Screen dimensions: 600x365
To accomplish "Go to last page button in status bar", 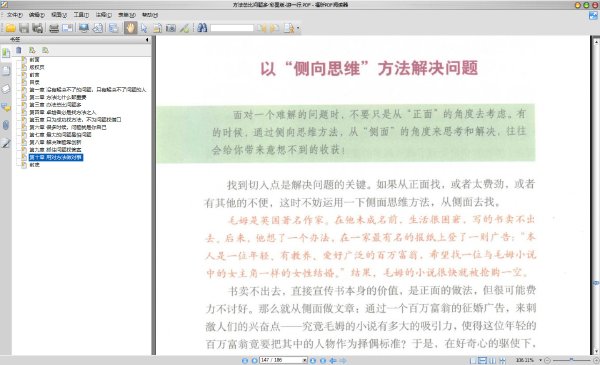I will click(323, 360).
